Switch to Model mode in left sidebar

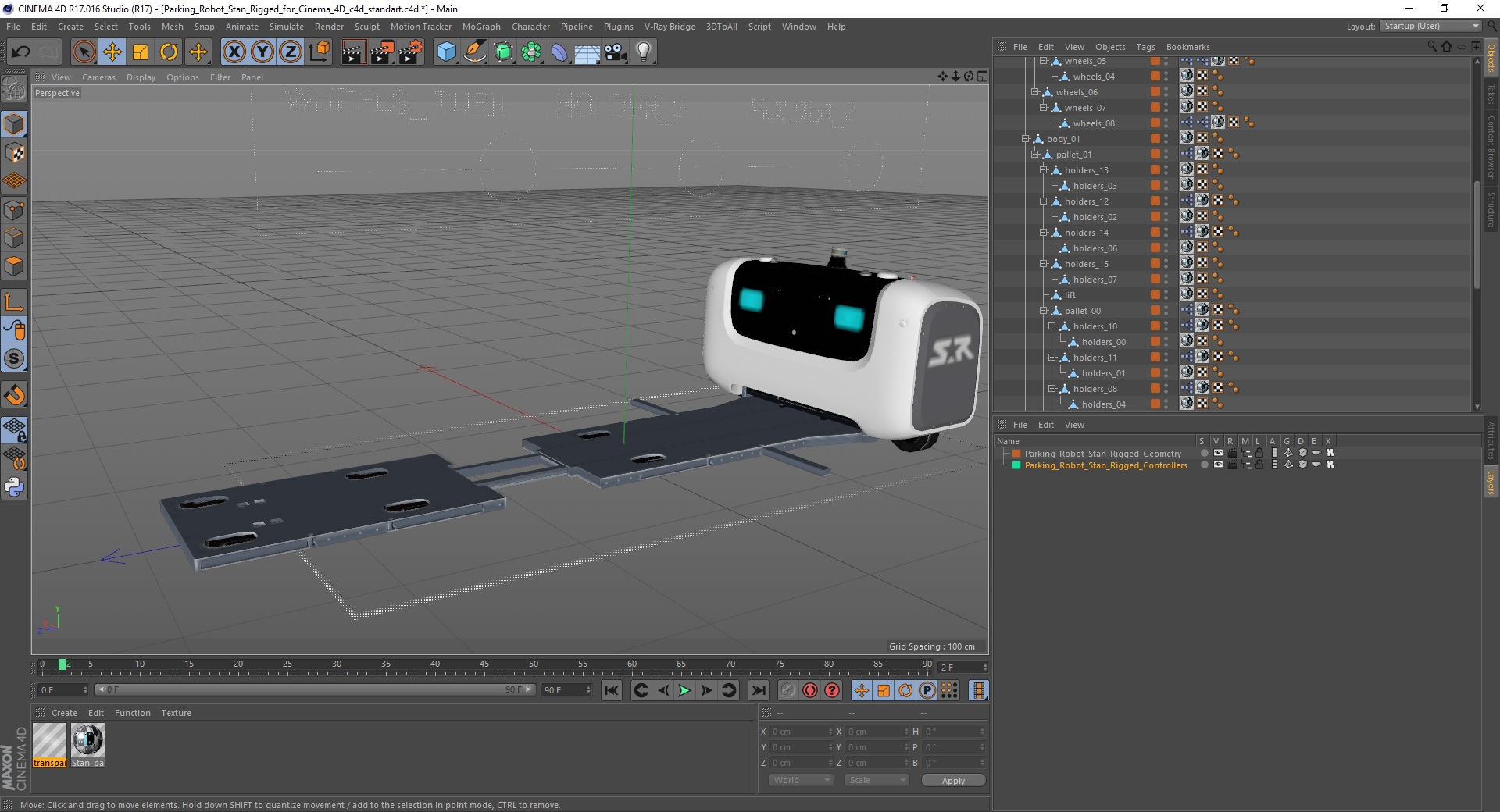click(x=14, y=124)
